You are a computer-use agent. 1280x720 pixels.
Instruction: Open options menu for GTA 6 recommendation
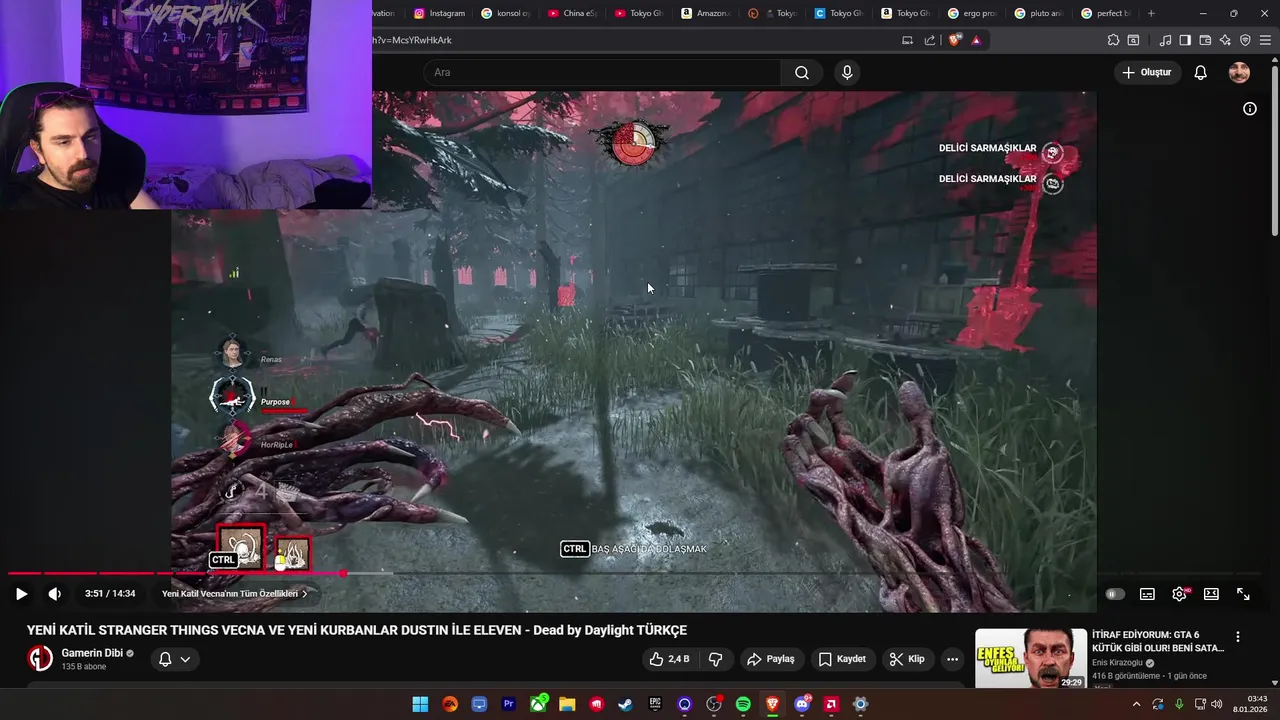click(1238, 637)
